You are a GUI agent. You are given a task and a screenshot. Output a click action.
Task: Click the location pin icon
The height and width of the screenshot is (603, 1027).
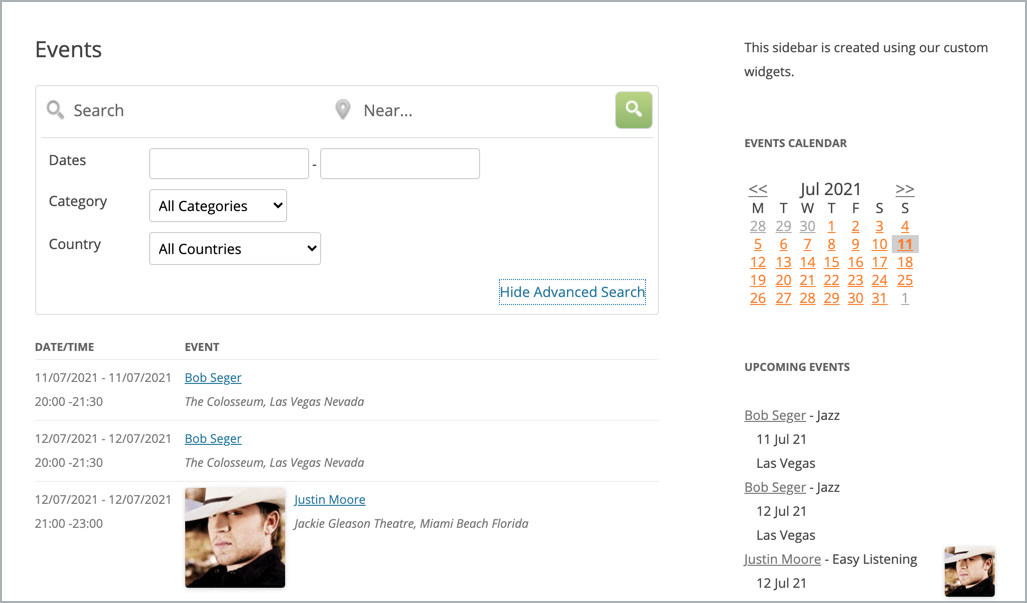343,110
